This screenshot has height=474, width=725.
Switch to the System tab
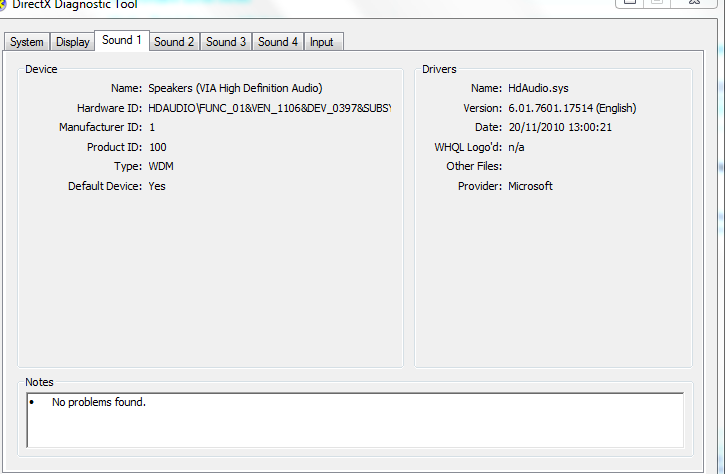[27, 42]
